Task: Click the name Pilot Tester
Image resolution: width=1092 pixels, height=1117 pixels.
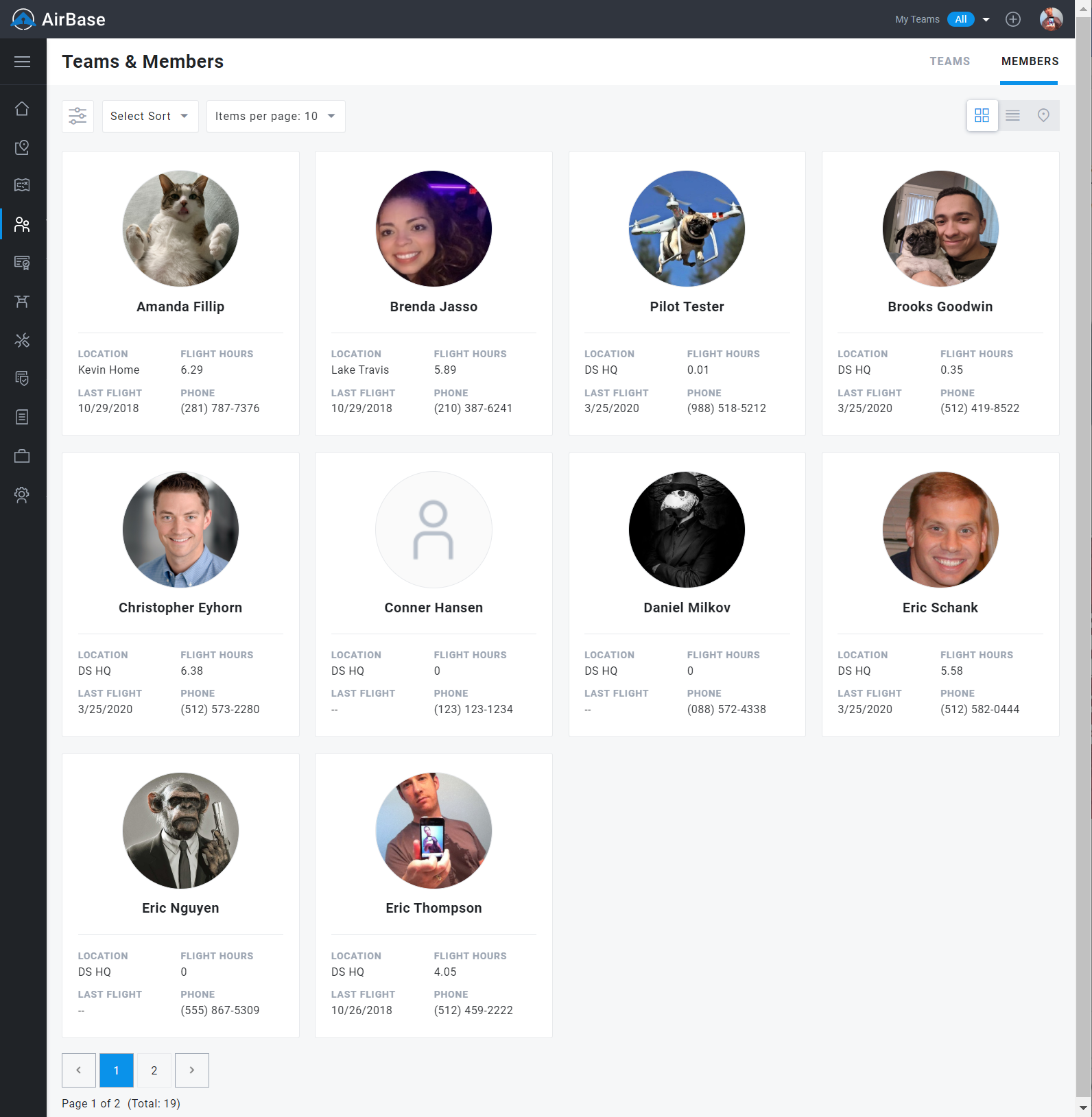Action: pos(687,307)
